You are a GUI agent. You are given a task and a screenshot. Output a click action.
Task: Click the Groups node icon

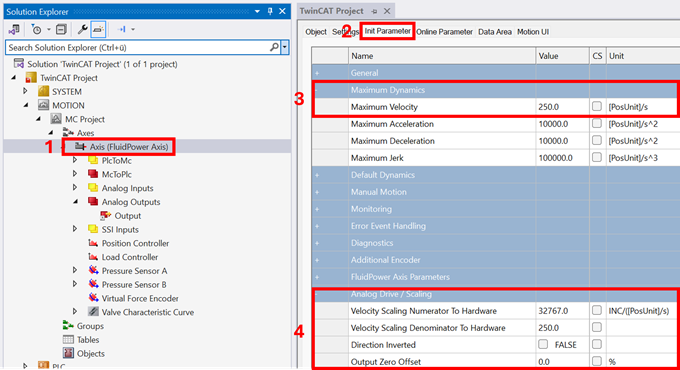68,326
